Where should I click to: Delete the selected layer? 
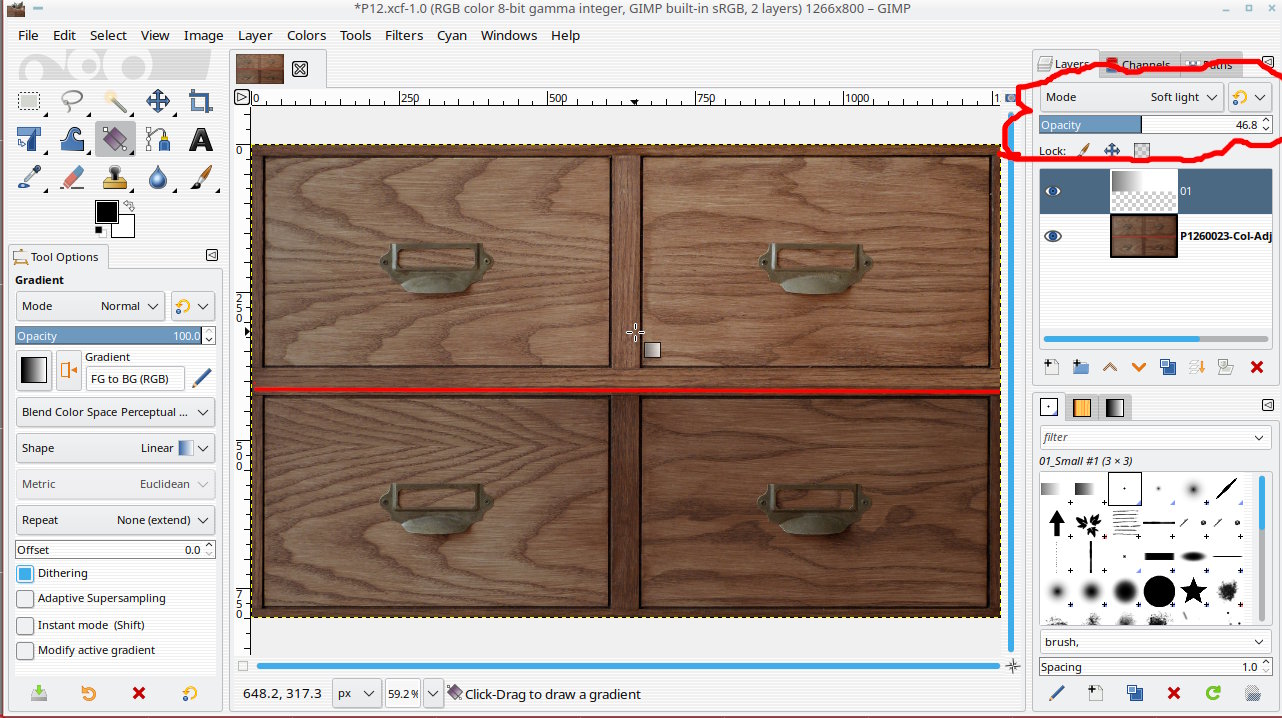click(1257, 367)
